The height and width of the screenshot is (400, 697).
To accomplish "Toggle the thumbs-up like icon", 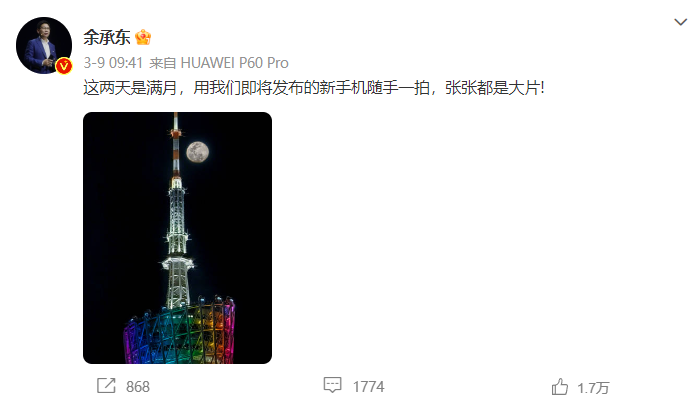I will coord(560,386).
